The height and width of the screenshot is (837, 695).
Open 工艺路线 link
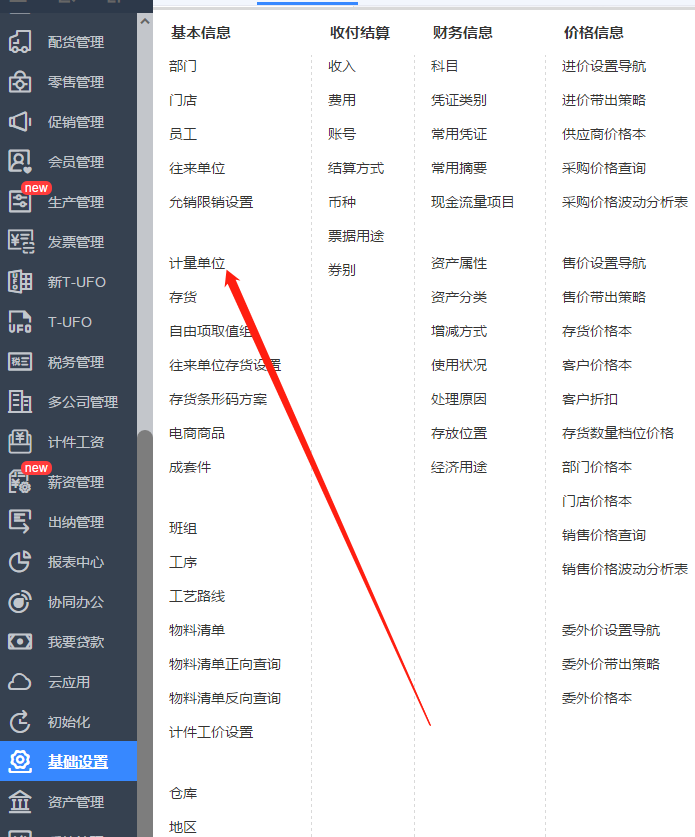point(197,596)
